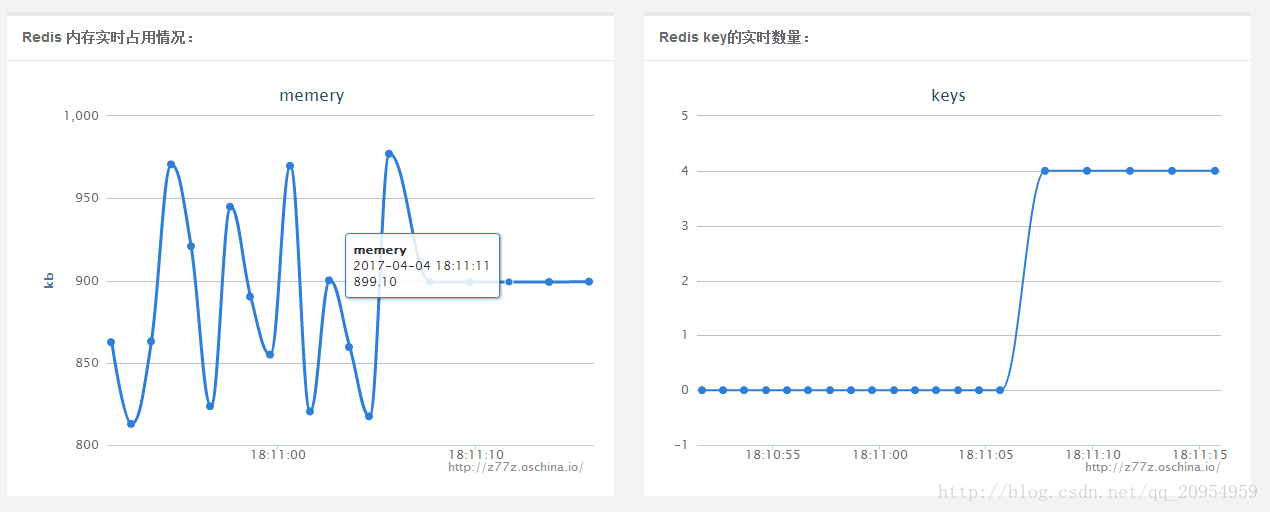Click the first keys data point at value 4
The height and width of the screenshot is (512, 1270).
tap(1045, 171)
